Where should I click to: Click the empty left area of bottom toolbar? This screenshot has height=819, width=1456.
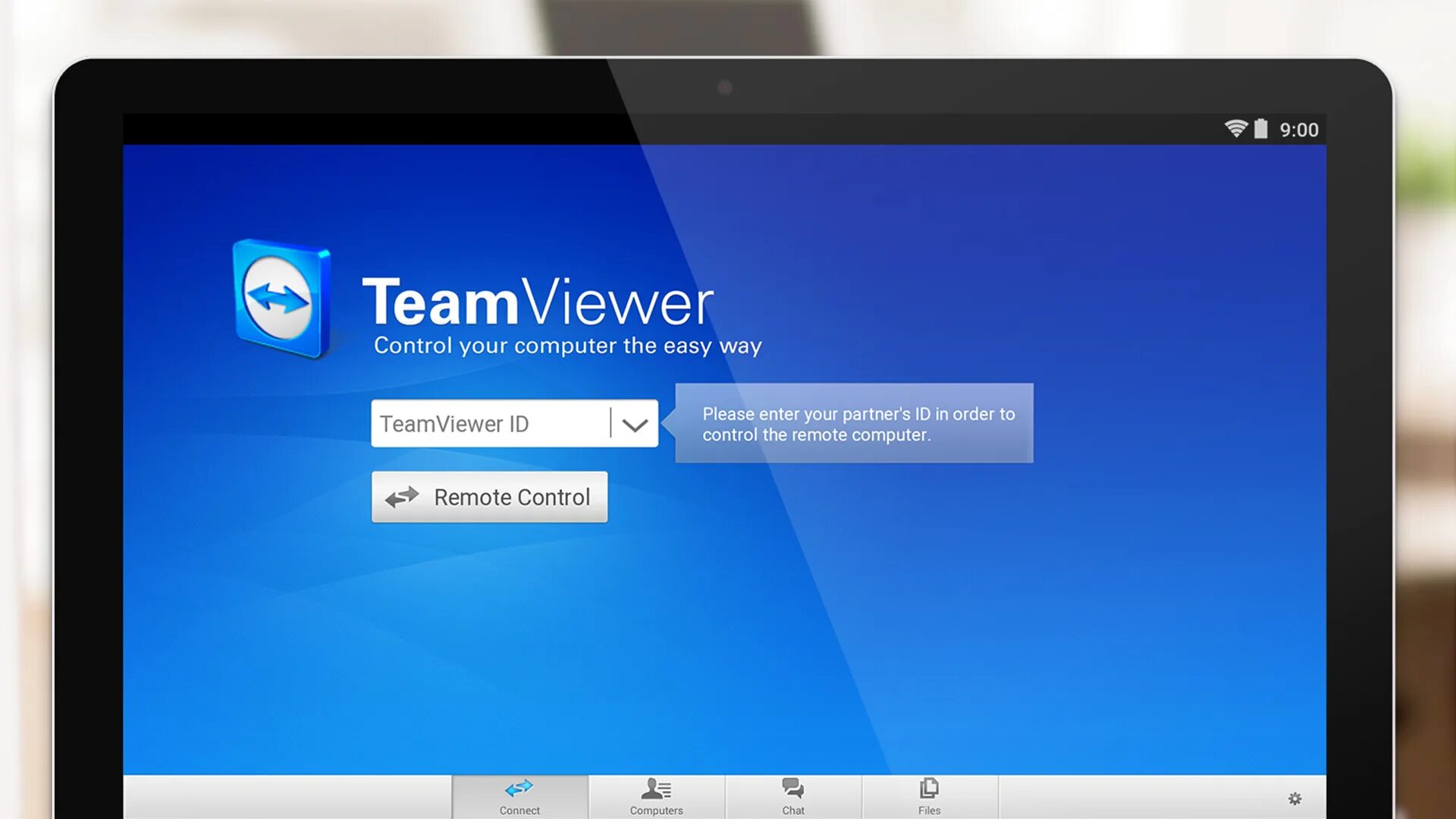coord(287,796)
